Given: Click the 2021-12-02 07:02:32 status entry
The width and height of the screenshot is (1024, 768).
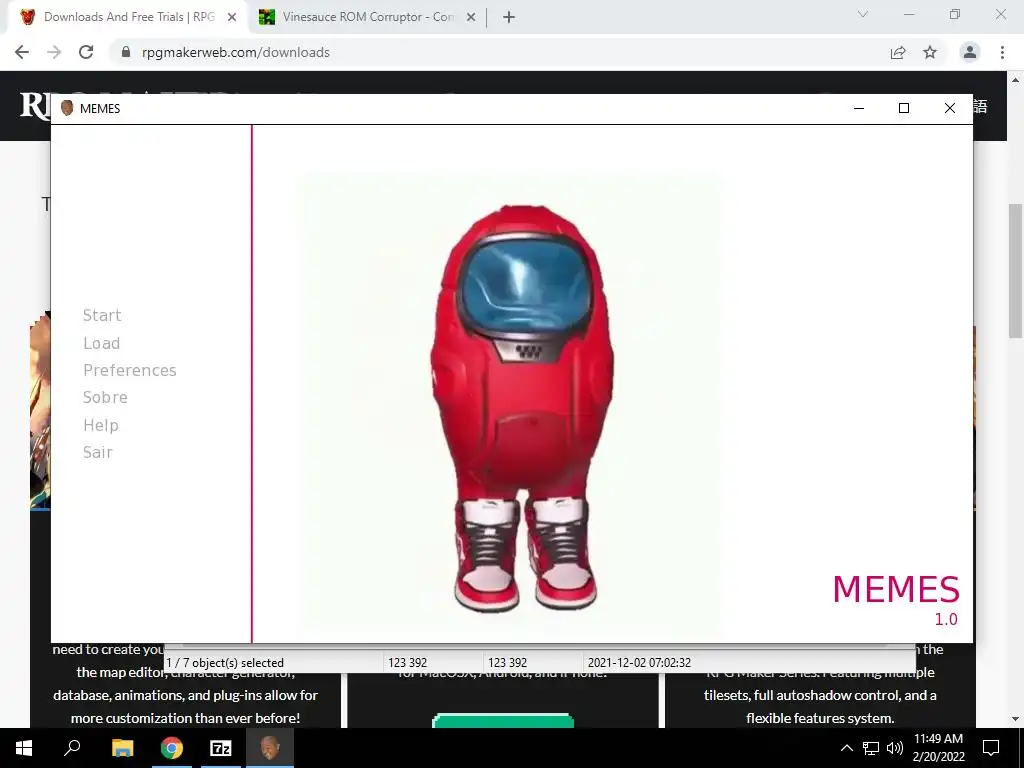Looking at the screenshot, I should coord(639,663).
